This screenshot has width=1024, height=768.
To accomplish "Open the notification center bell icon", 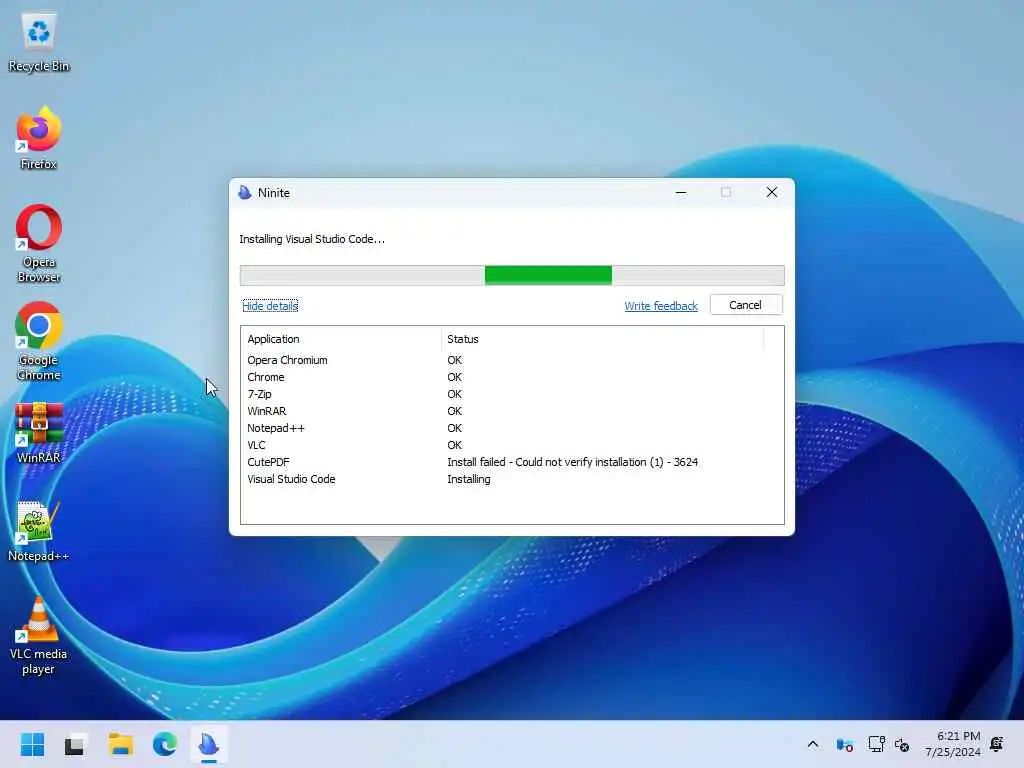I will click(x=997, y=744).
